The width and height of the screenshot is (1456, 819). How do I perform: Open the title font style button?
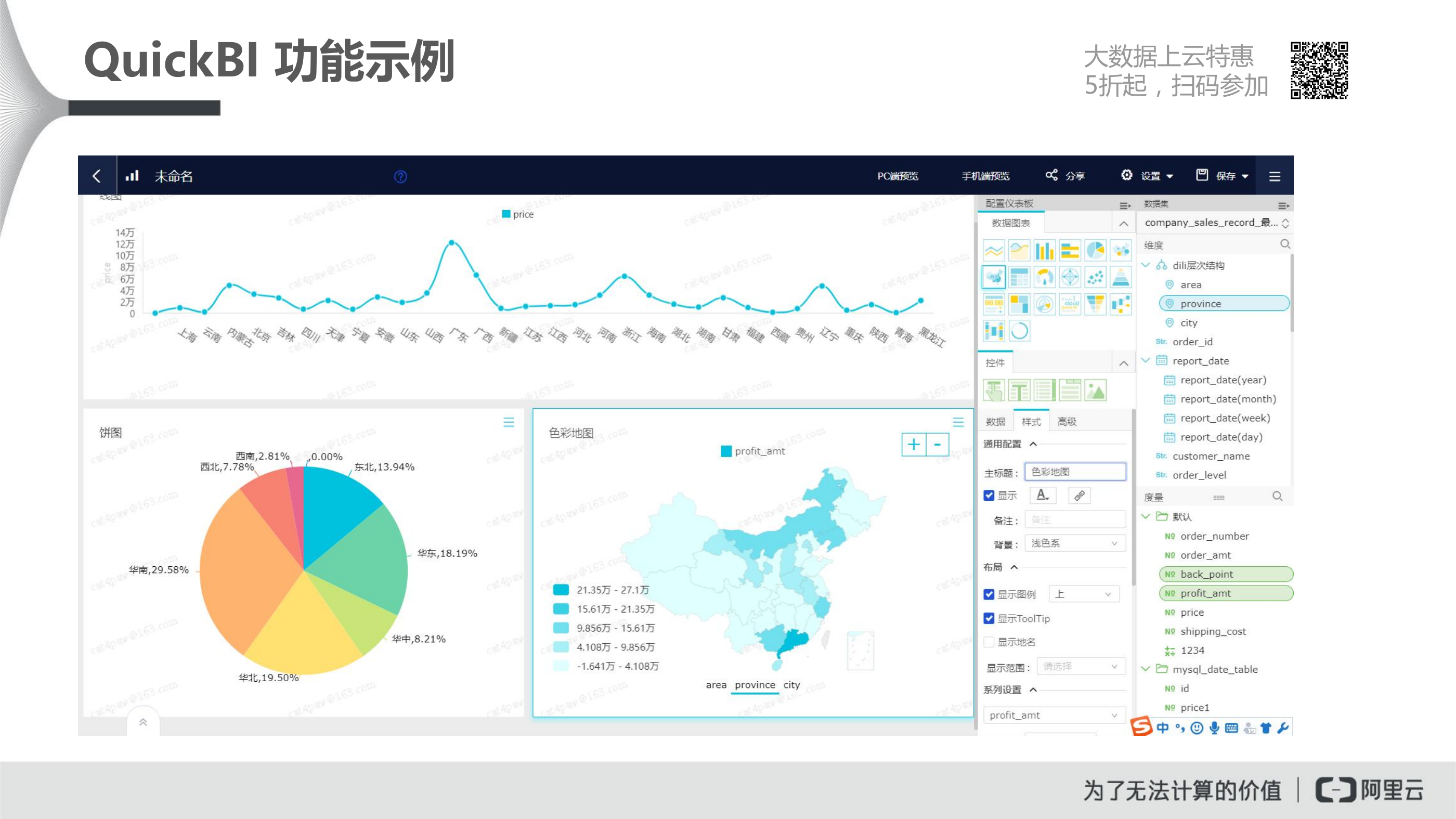point(1043,496)
